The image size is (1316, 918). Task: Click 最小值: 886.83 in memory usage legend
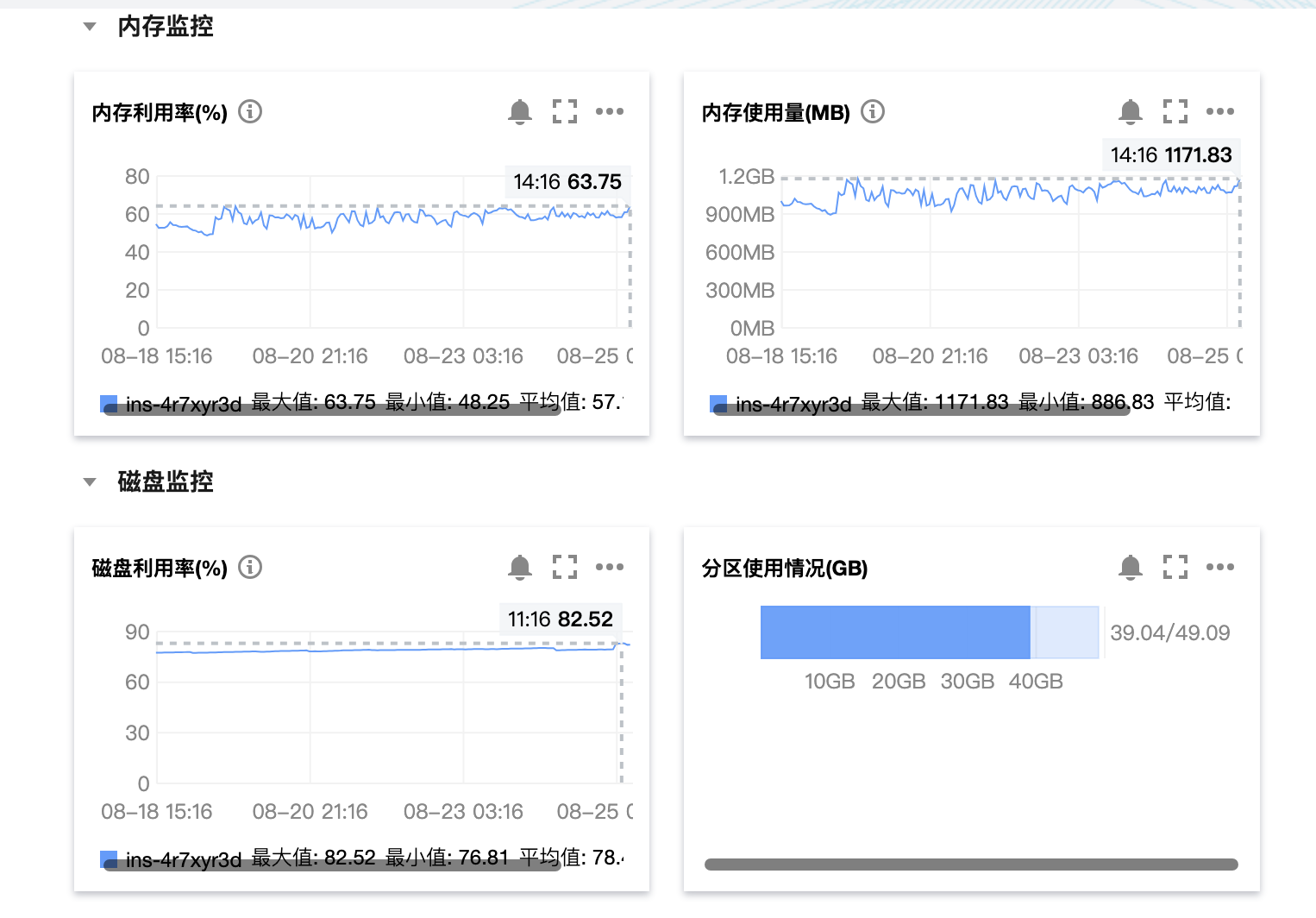click(1087, 401)
